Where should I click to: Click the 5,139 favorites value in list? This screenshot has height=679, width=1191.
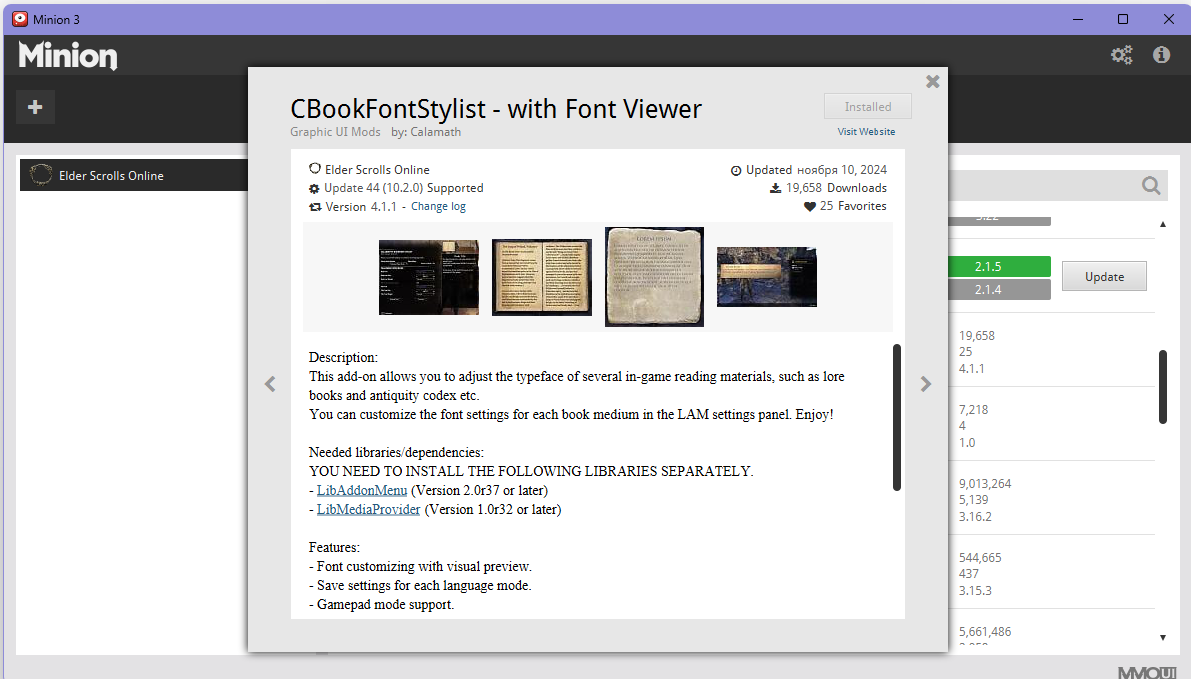point(973,500)
